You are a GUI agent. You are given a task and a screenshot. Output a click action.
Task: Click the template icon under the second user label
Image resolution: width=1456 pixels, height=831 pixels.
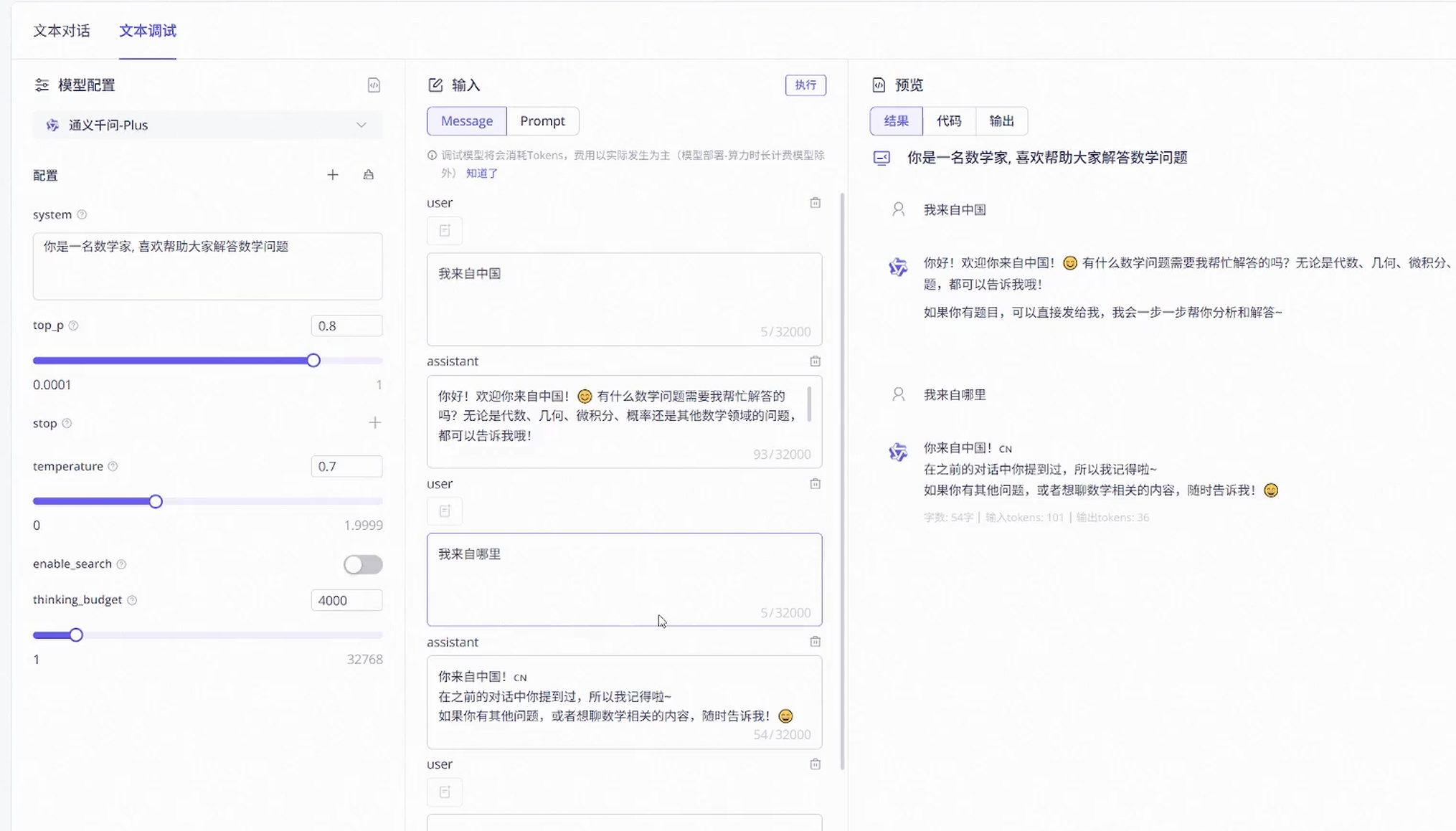[445, 511]
